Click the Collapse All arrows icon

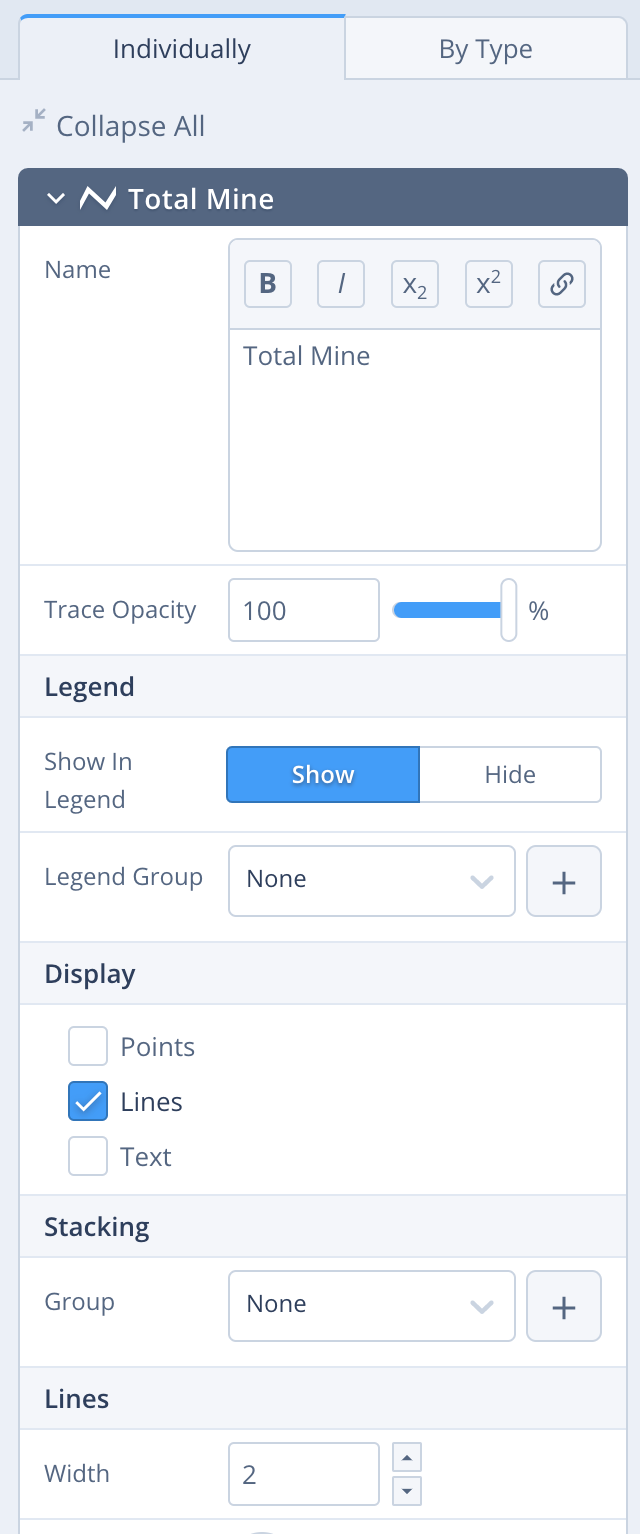coord(34,122)
